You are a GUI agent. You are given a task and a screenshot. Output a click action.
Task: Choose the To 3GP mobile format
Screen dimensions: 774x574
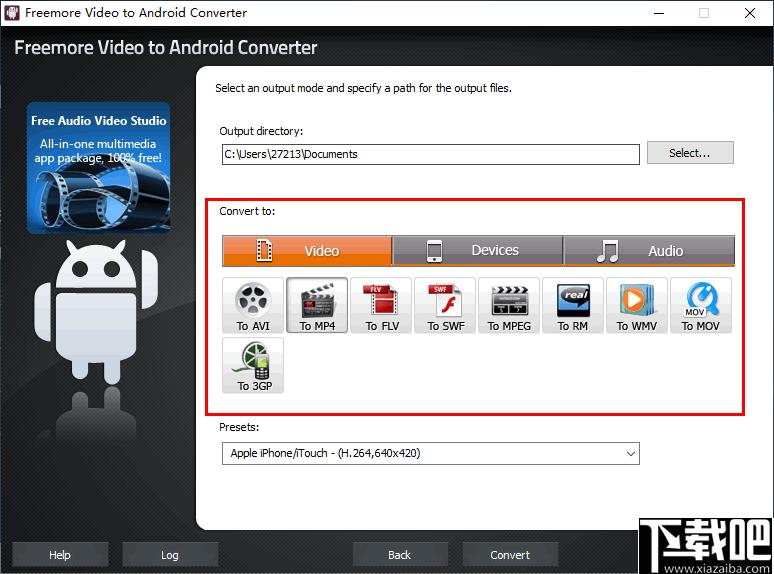tap(253, 365)
